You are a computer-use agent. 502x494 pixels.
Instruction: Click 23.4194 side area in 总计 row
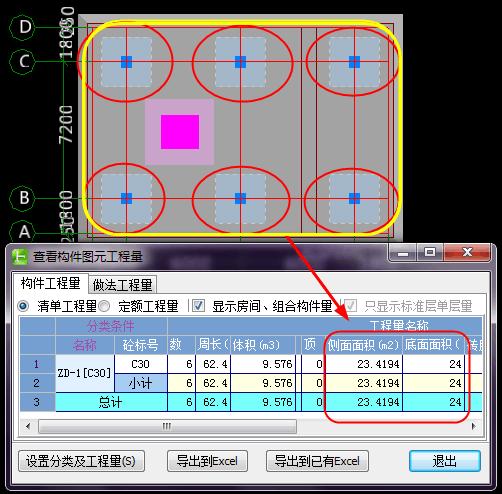click(364, 402)
